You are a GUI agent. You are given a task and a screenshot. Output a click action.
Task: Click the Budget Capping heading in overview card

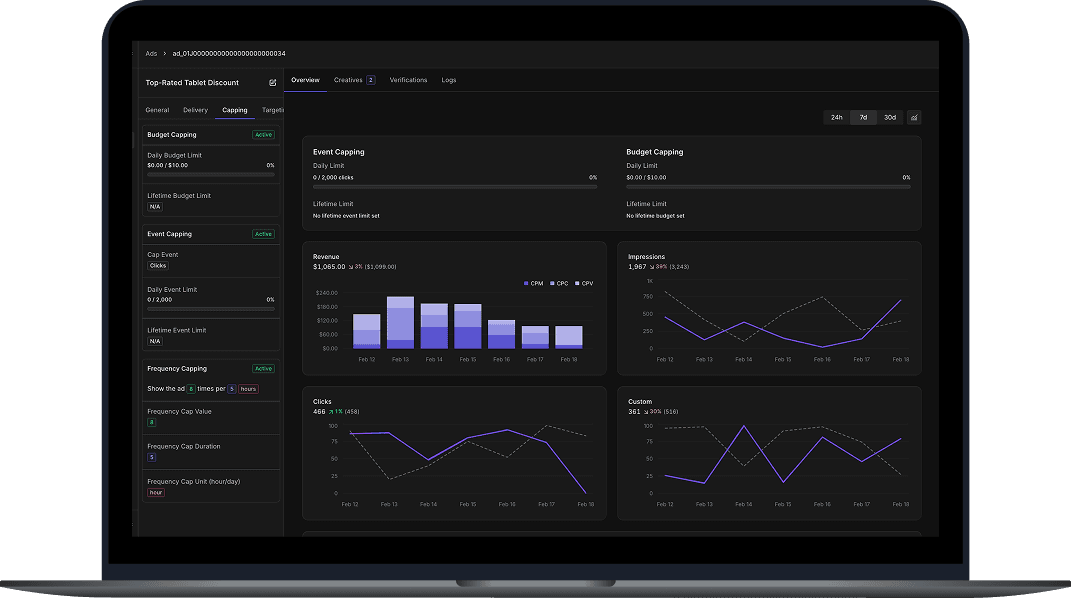pyautogui.click(x=654, y=152)
